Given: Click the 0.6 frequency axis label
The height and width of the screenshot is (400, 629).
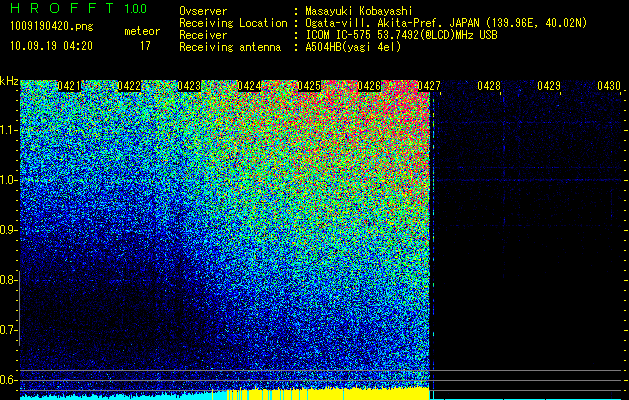Looking at the screenshot, I should 8,380.
